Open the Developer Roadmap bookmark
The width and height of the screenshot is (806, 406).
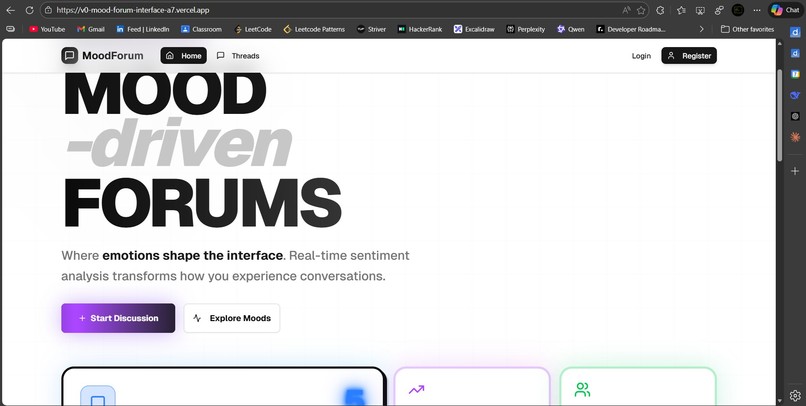click(631, 29)
